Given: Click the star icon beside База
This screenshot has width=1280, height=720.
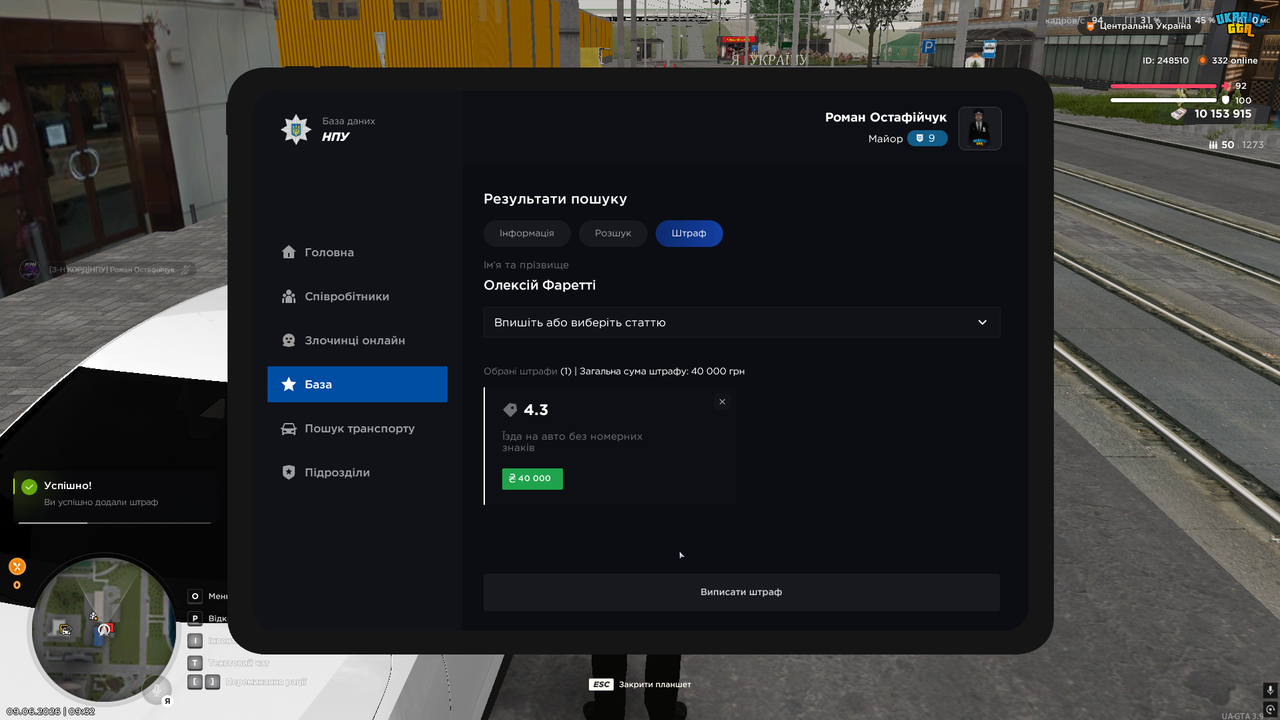Looking at the screenshot, I should (289, 384).
